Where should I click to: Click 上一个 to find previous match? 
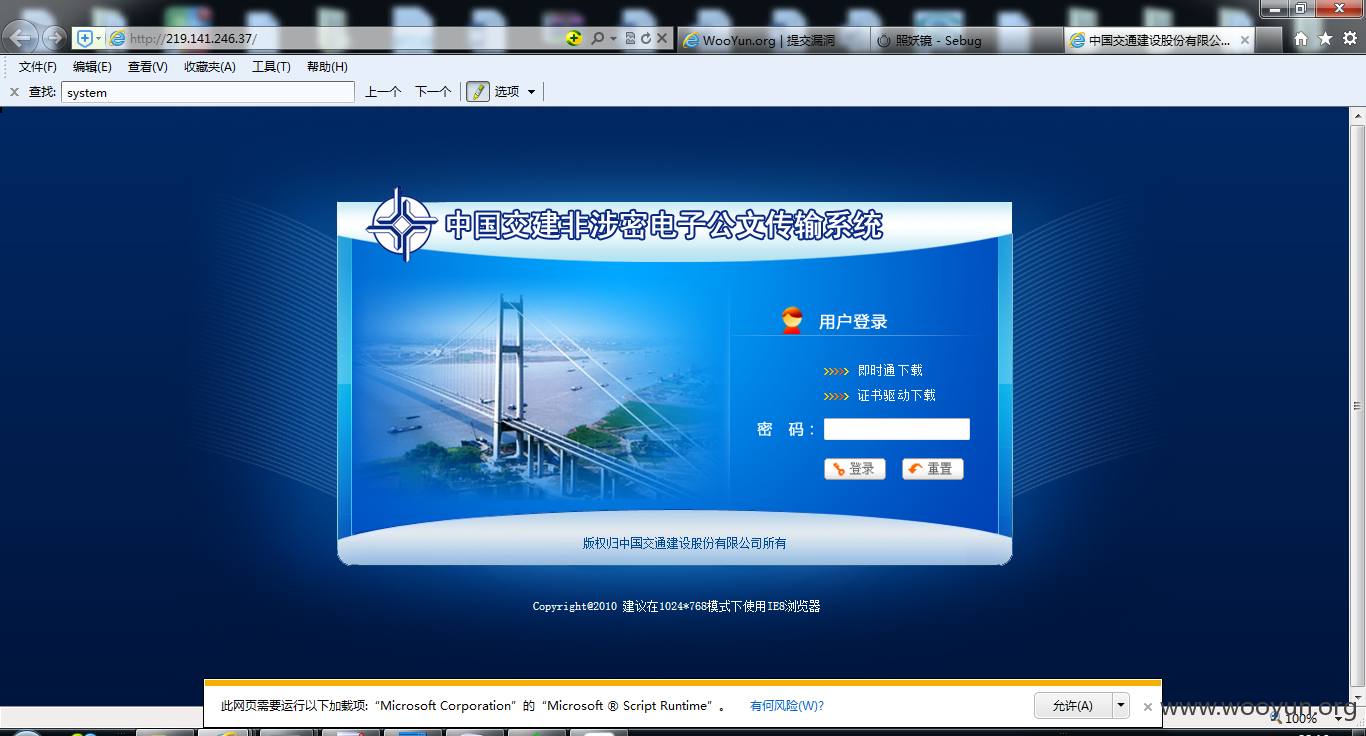click(x=383, y=92)
